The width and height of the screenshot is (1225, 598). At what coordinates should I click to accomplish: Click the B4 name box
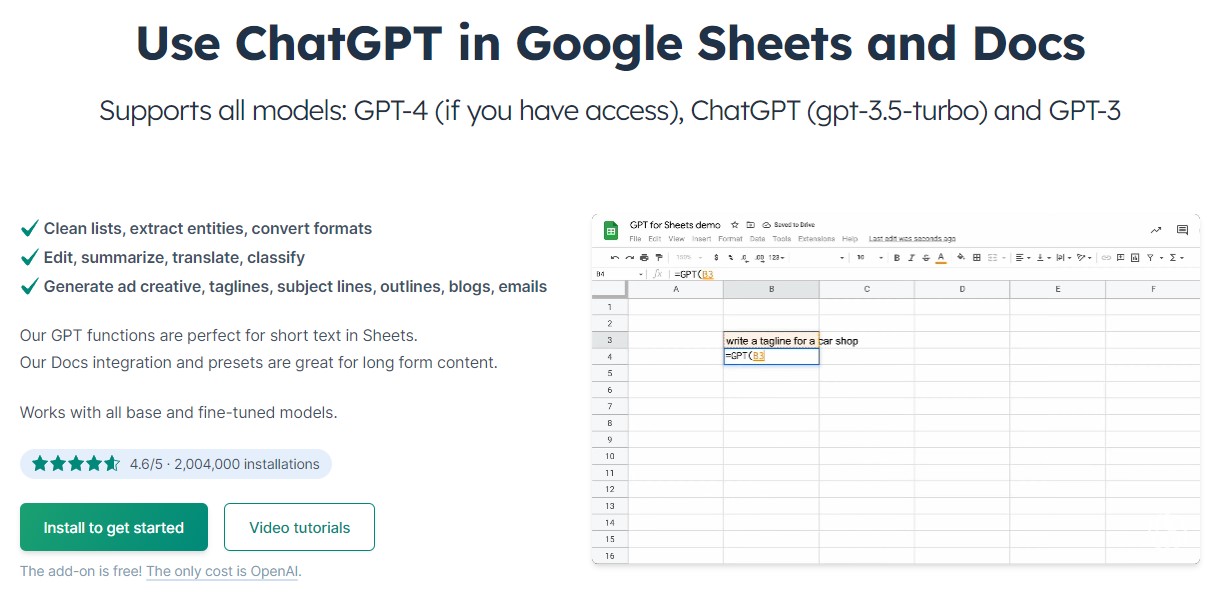tap(619, 273)
